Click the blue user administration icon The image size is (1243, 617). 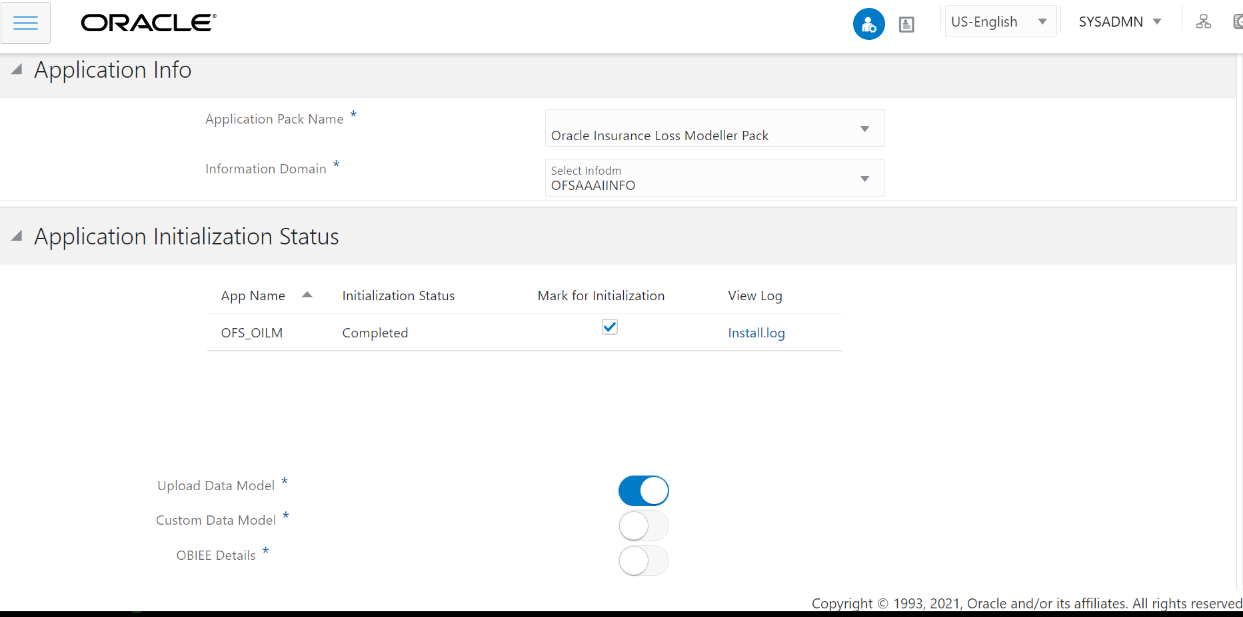click(x=868, y=24)
